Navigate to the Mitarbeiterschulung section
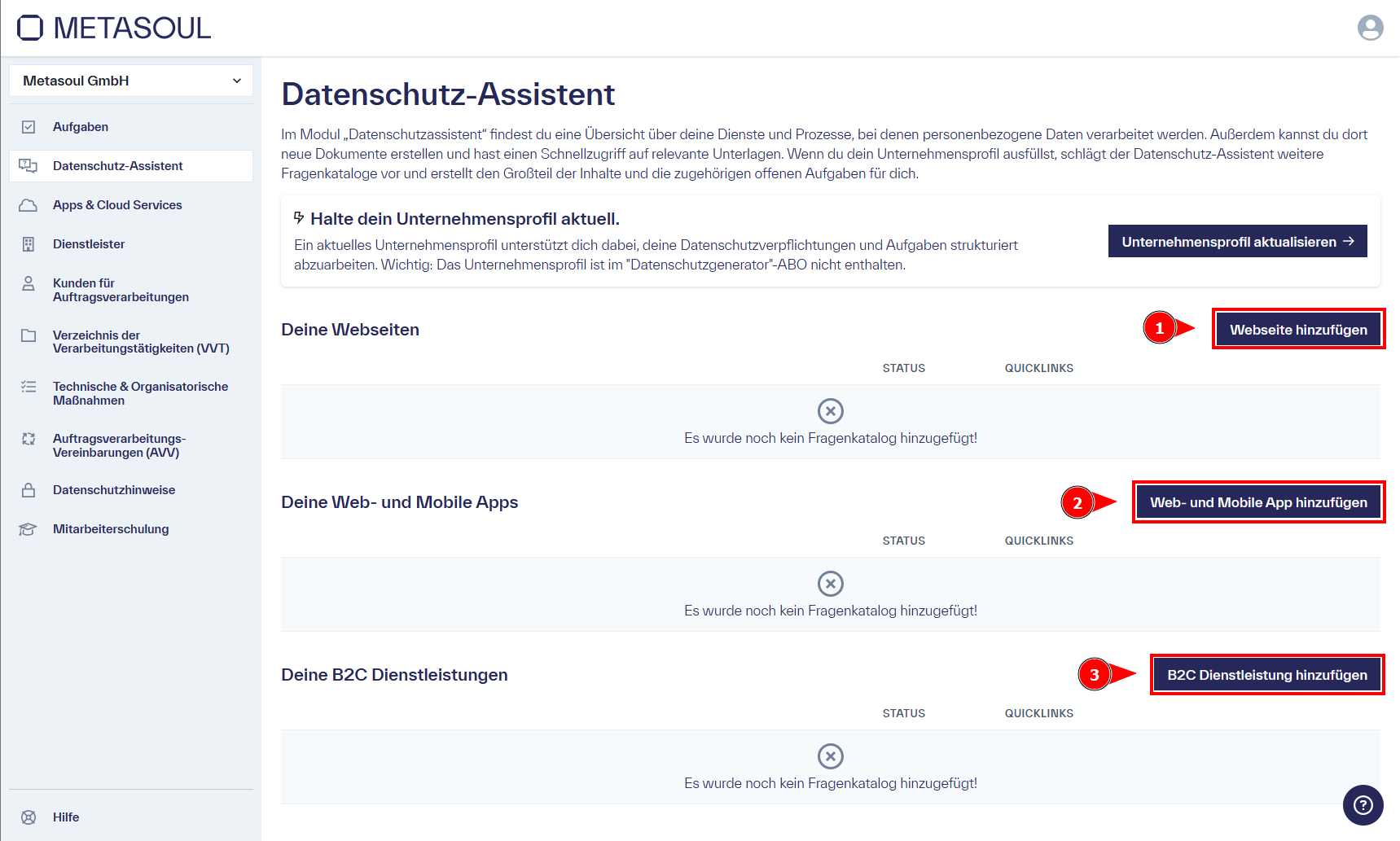Viewport: 1400px width, 841px height. click(x=111, y=528)
